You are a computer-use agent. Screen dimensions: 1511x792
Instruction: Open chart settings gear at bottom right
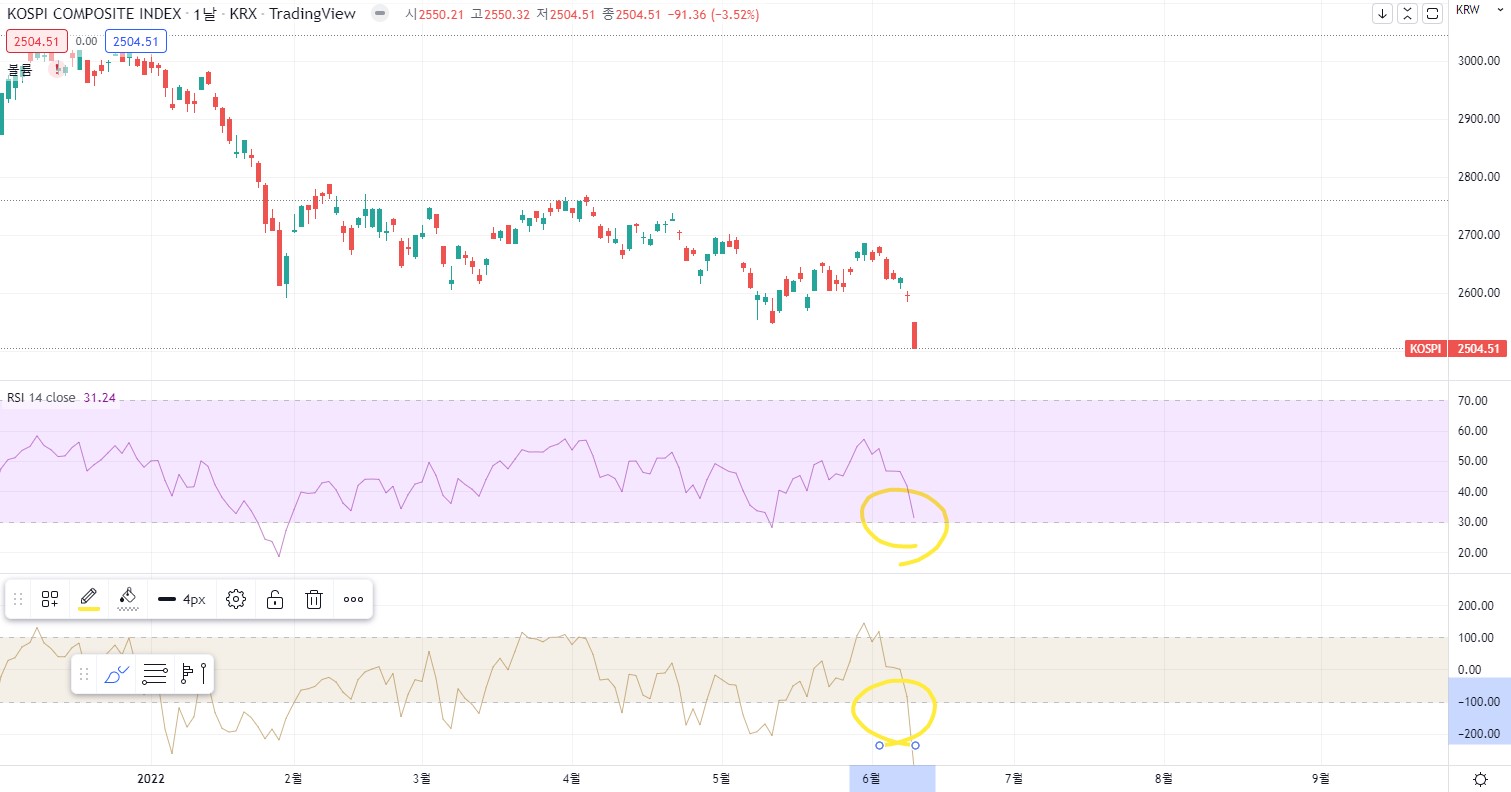point(1480,779)
